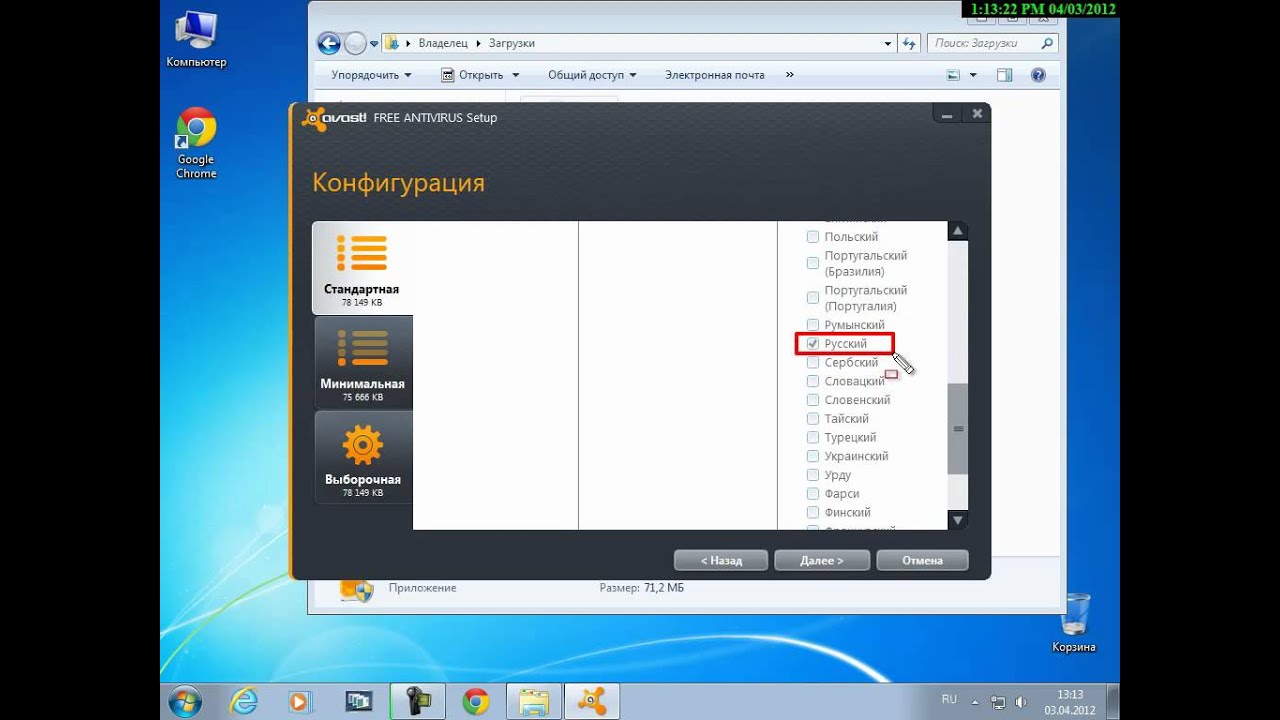Image resolution: width=1280 pixels, height=720 pixels.
Task: Click the window switcher taskbar icon
Action: [358, 702]
